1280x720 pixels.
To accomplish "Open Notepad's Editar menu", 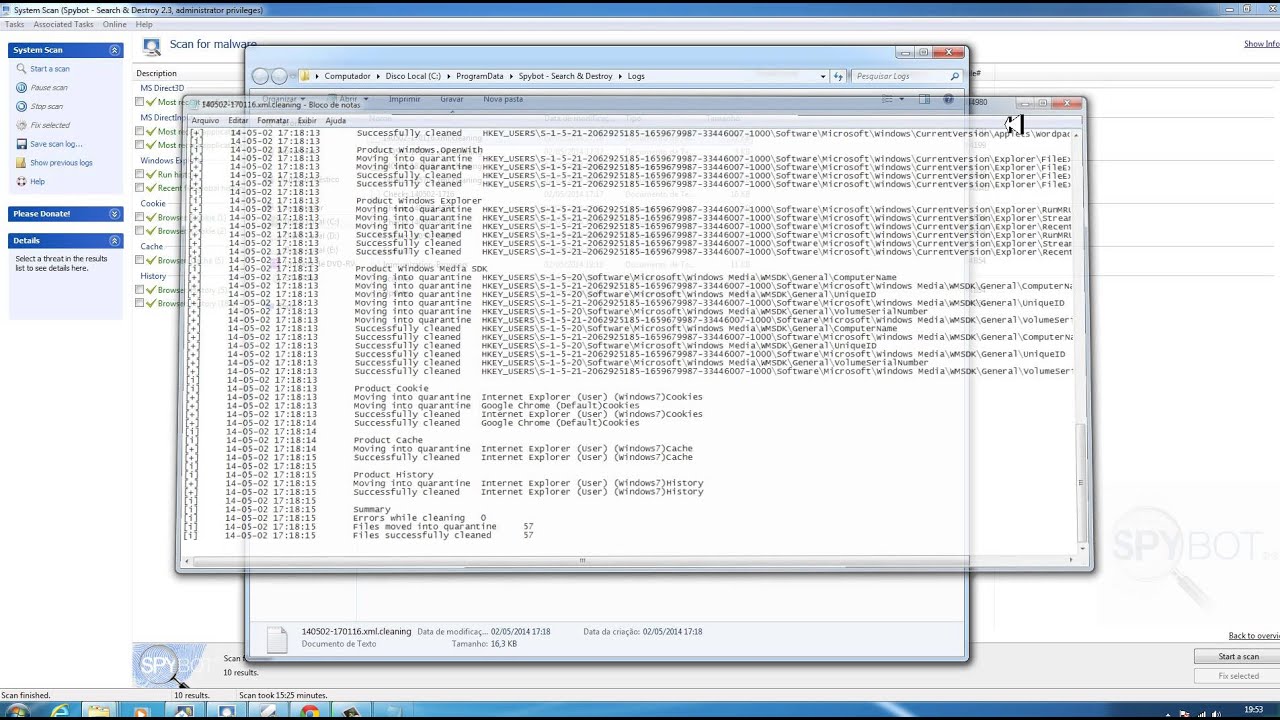I will click(x=238, y=121).
